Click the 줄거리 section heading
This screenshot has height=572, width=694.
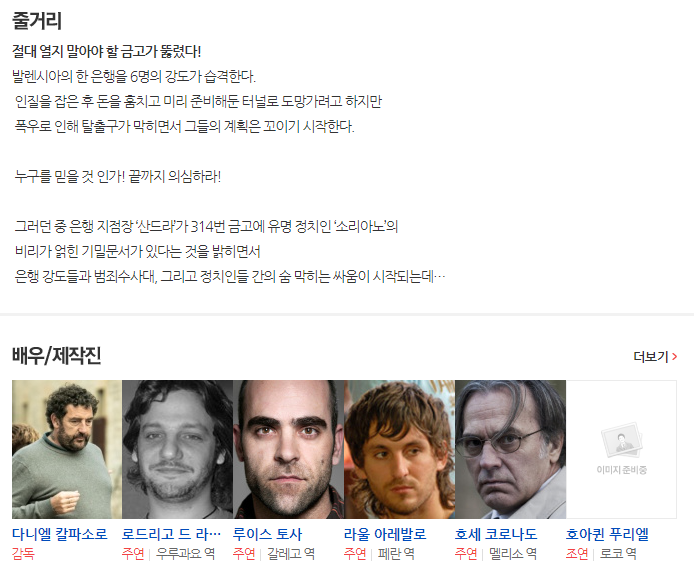[37, 21]
